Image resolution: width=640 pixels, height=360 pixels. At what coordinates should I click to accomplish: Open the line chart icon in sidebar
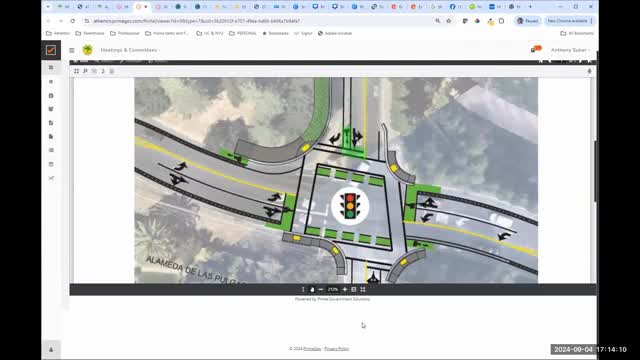point(51,178)
